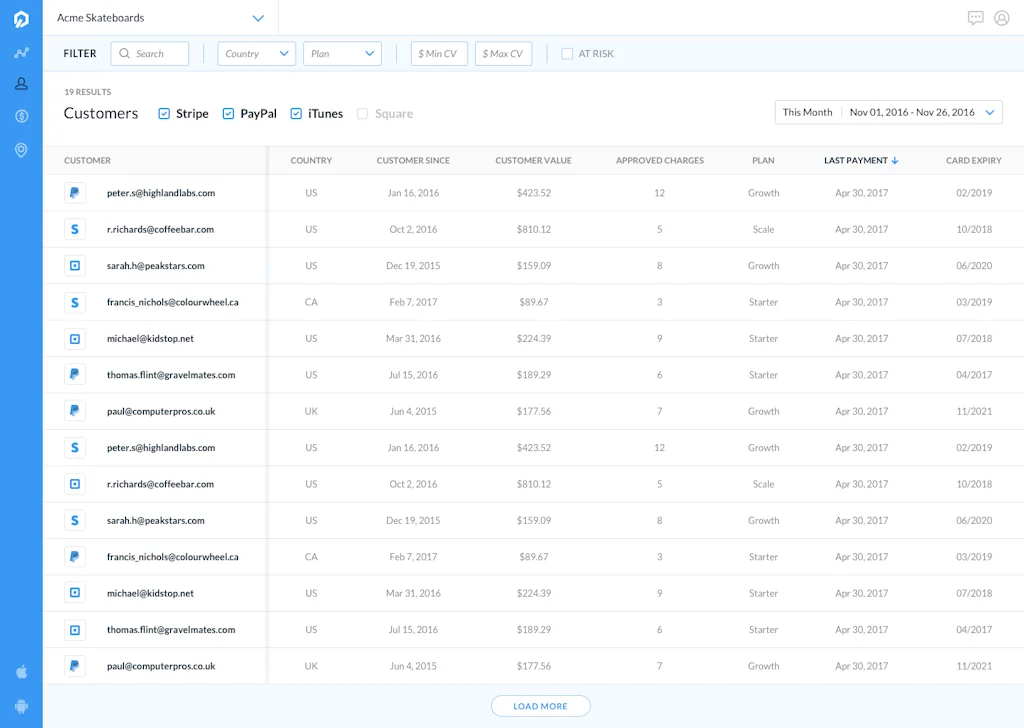The image size is (1024, 728).
Task: Sort by Approved Charges column header
Action: click(x=660, y=161)
